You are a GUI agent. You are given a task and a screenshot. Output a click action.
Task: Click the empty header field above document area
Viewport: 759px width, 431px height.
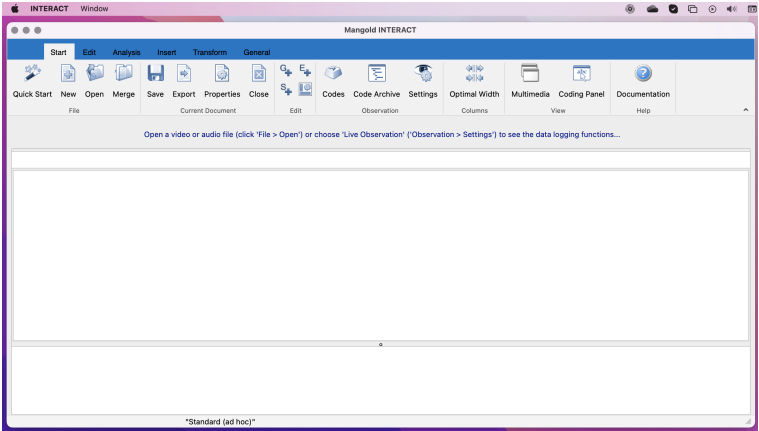[x=380, y=160]
